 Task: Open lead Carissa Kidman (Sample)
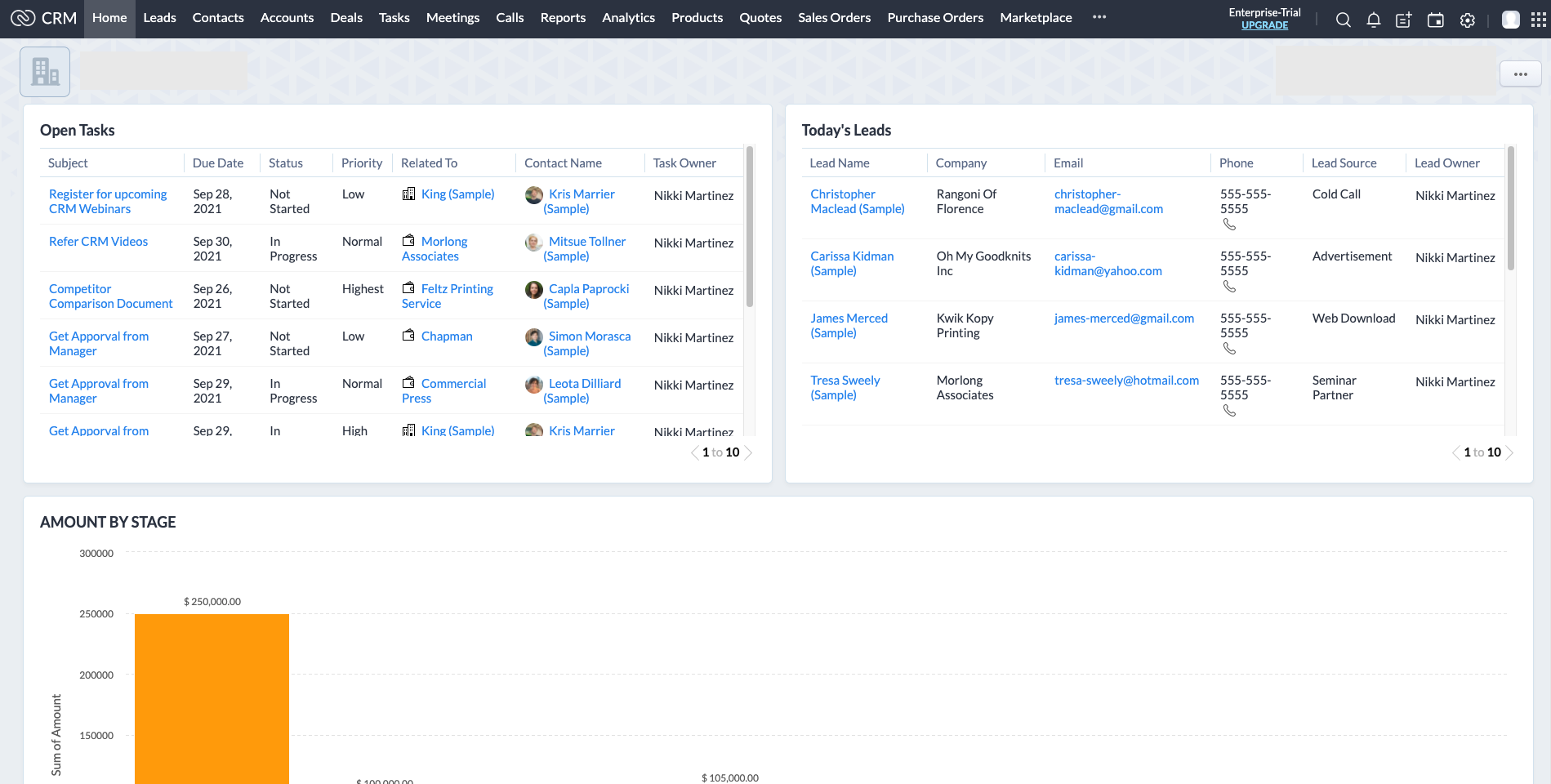852,264
